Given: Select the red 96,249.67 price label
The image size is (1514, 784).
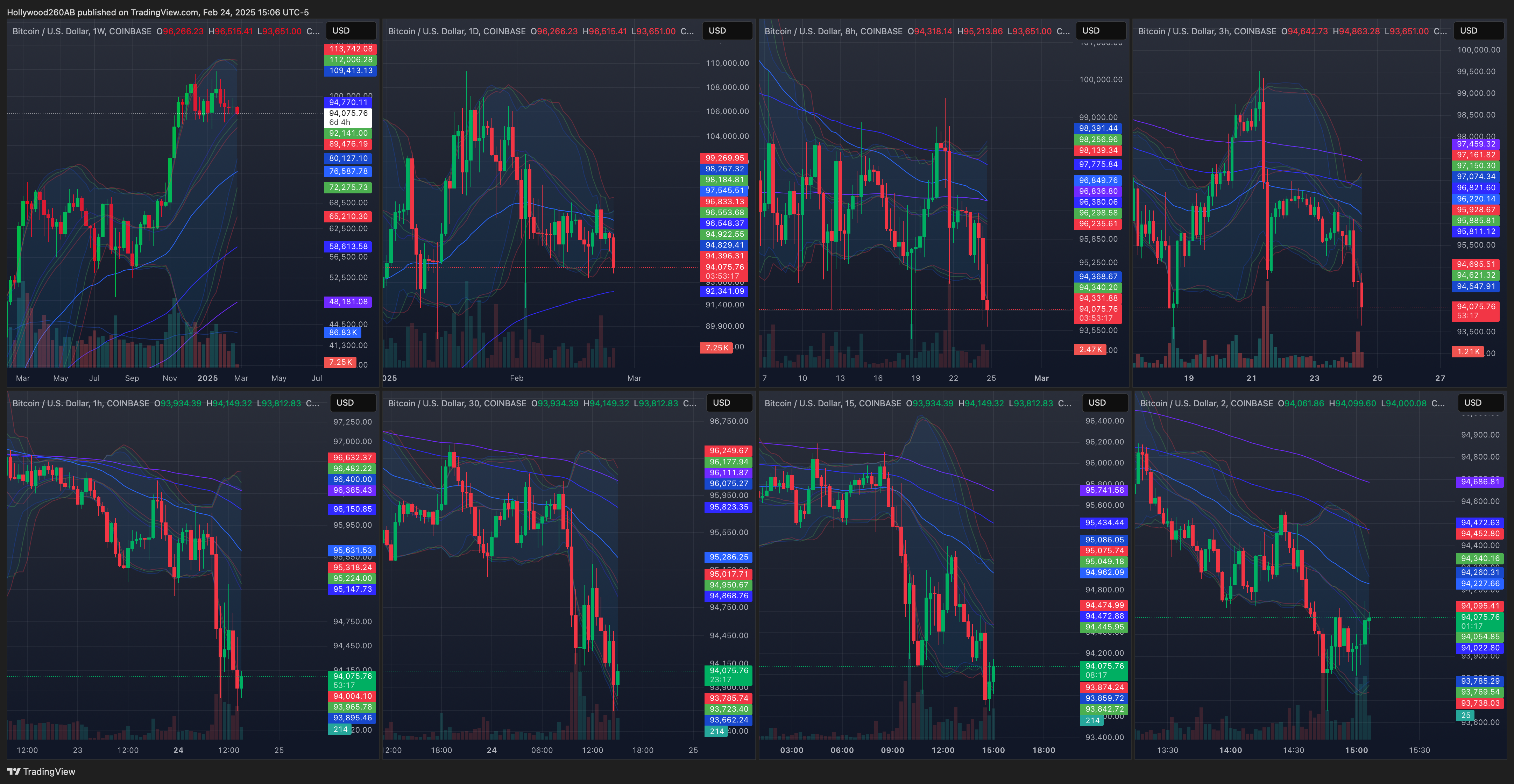Looking at the screenshot, I should tap(729, 451).
